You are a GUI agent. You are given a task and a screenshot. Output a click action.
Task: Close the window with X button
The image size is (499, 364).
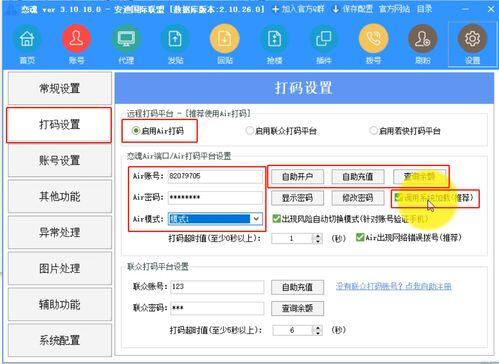[491, 9]
